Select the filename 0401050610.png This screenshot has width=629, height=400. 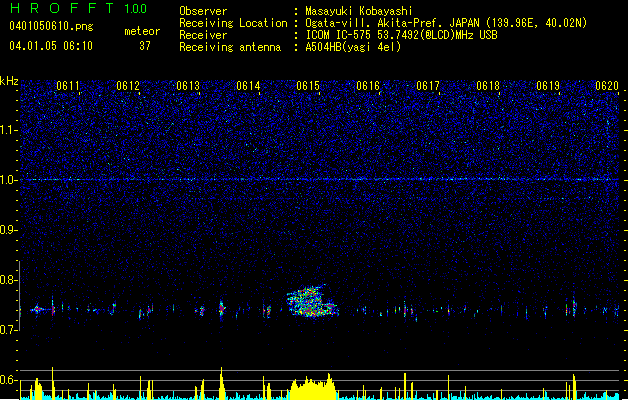point(51,26)
